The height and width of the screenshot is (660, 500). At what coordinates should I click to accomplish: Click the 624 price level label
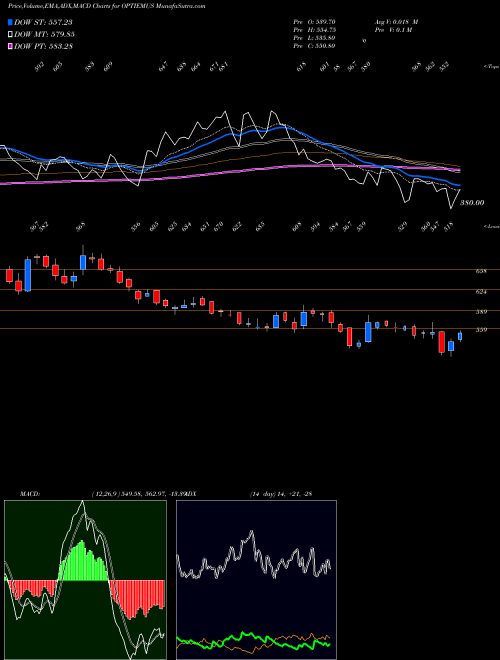481,291
